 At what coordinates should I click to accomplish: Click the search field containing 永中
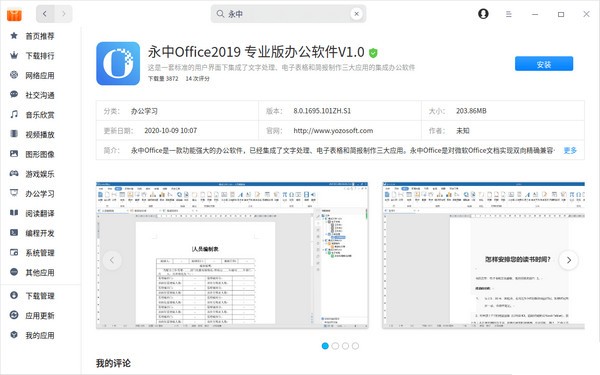pyautogui.click(x=288, y=14)
